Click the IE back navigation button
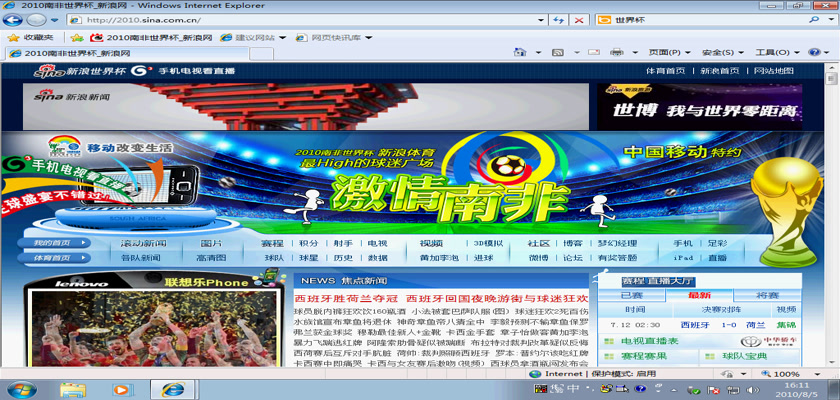This screenshot has width=840, height=400. [17, 19]
